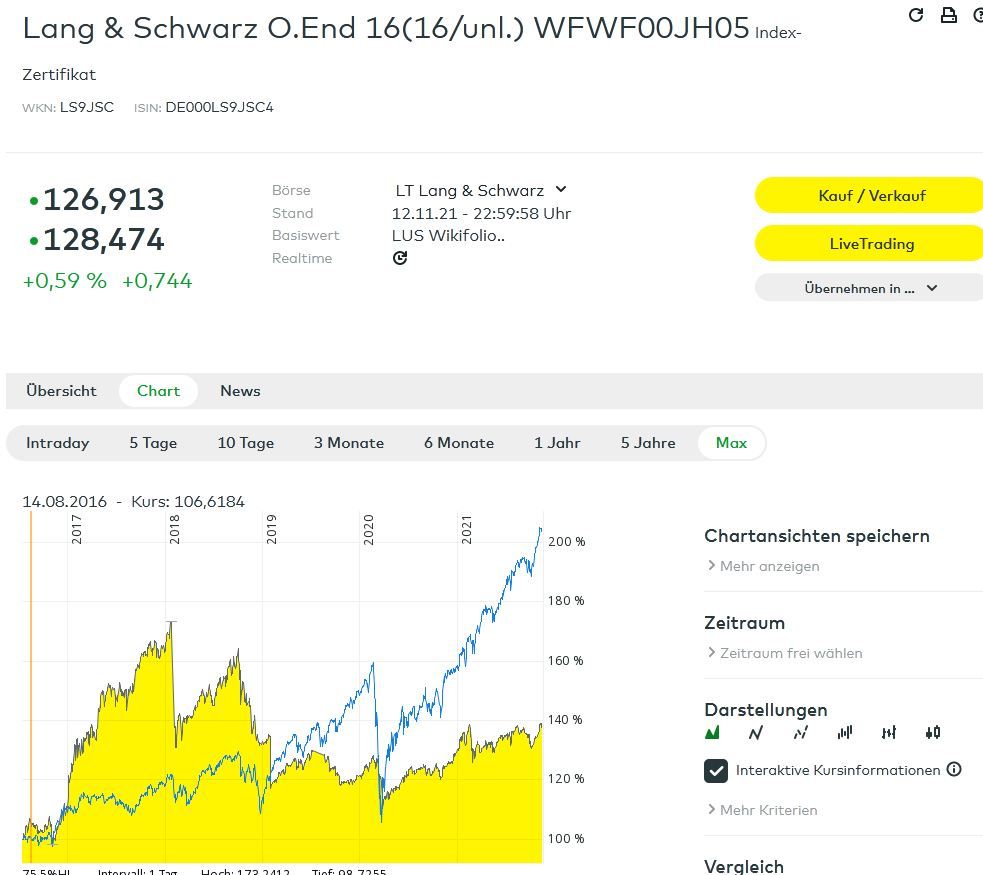Screen dimensions: 983x875
Task: Open the Übernehmen in dropdown
Action: pyautogui.click(x=869, y=288)
